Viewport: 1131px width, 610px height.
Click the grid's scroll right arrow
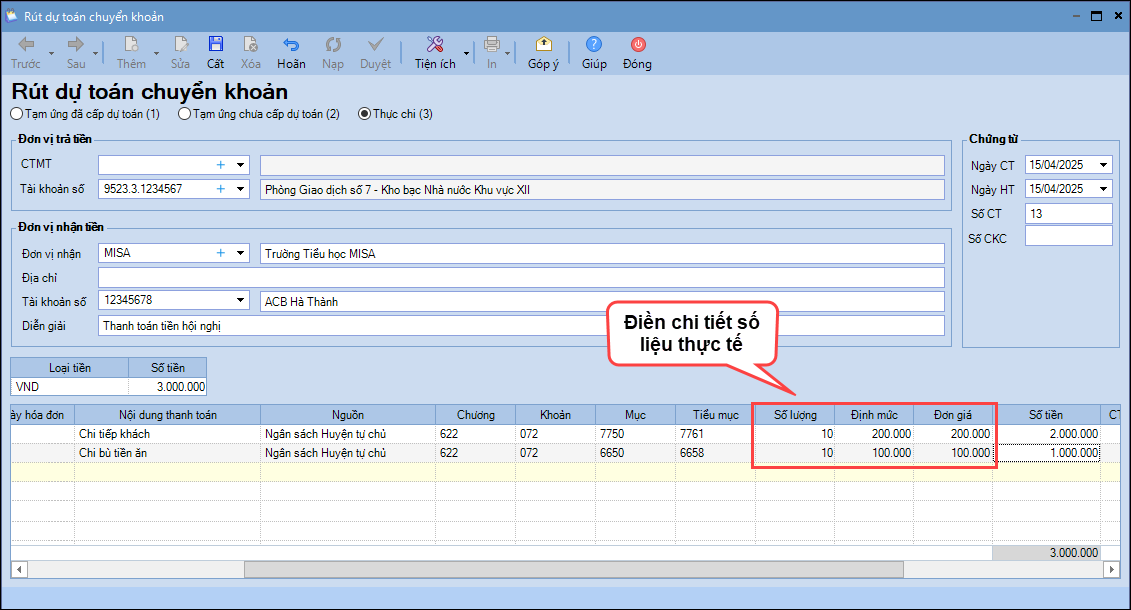coord(1112,570)
